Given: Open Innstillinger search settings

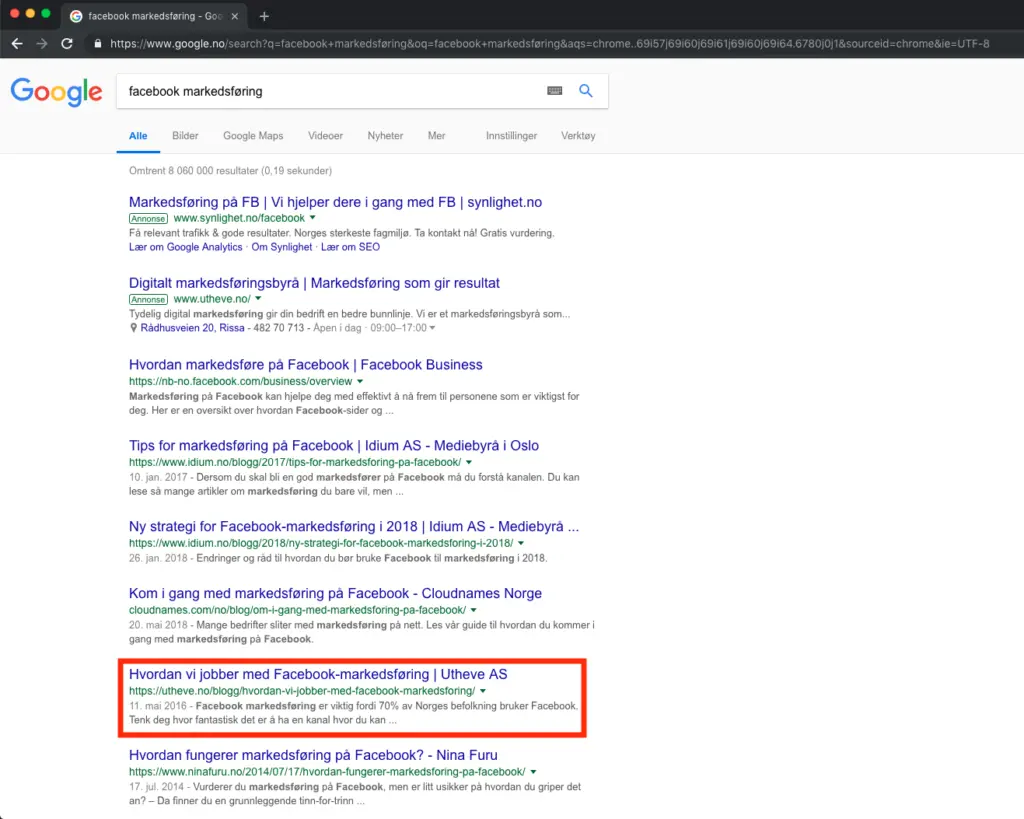Looking at the screenshot, I should tap(511, 136).
